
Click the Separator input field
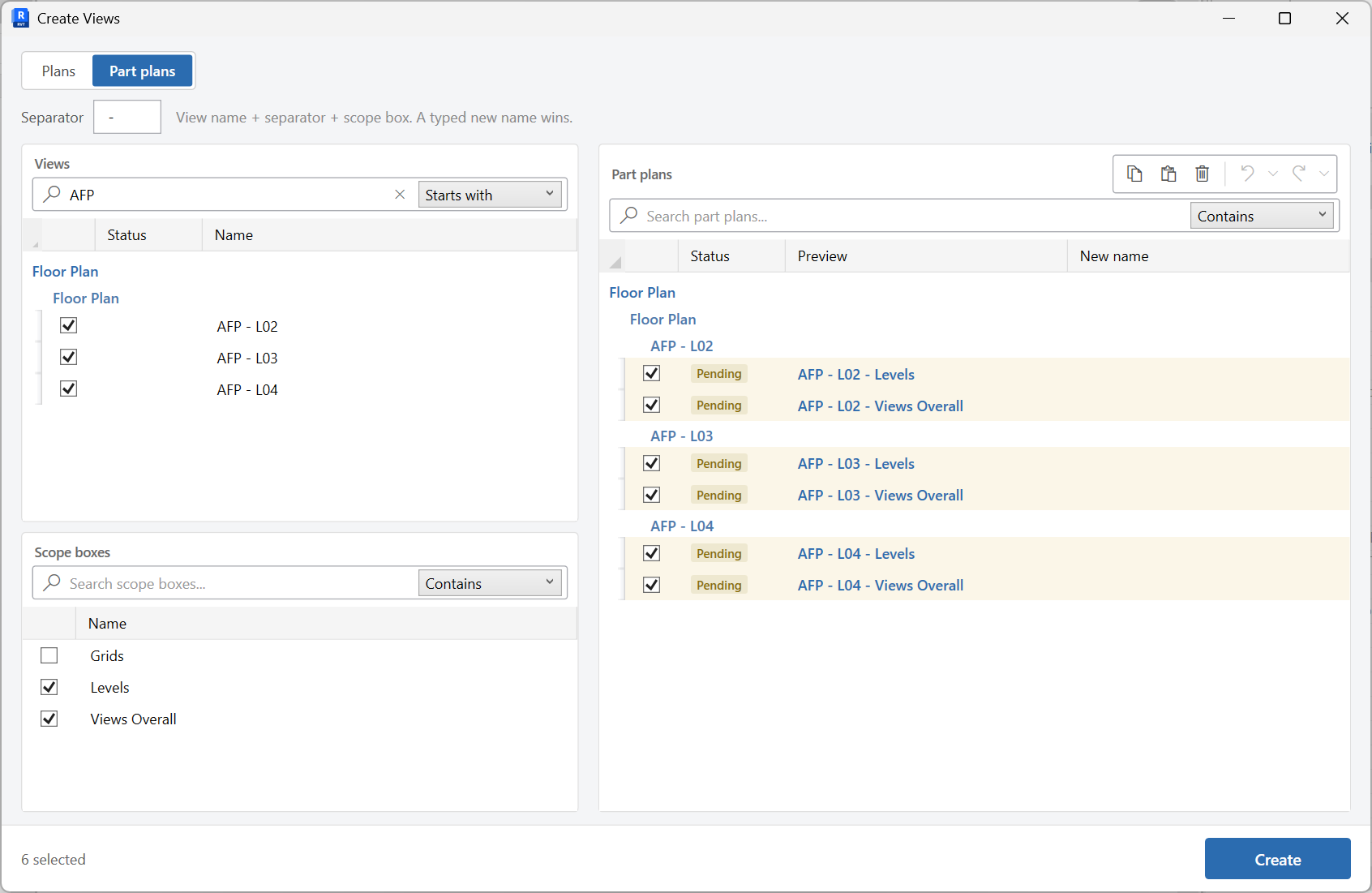pyautogui.click(x=127, y=117)
